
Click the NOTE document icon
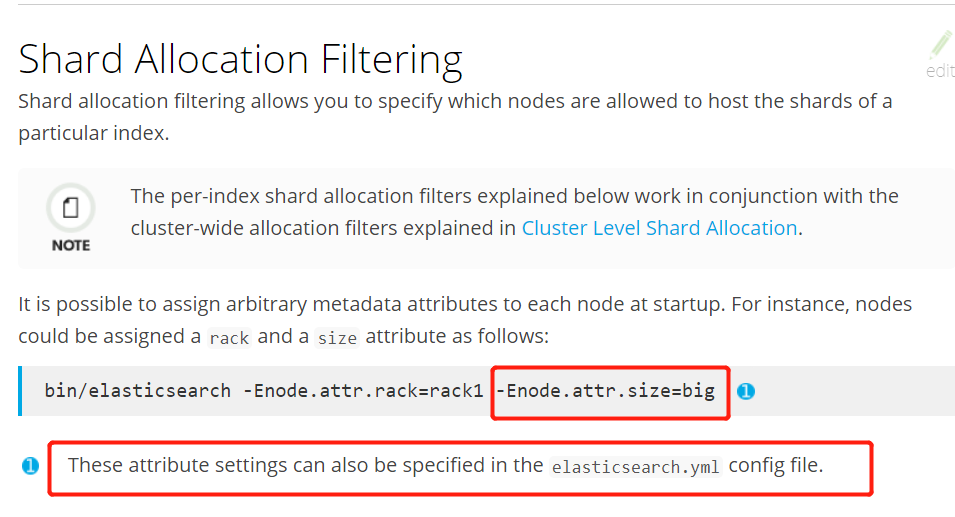click(x=71, y=208)
